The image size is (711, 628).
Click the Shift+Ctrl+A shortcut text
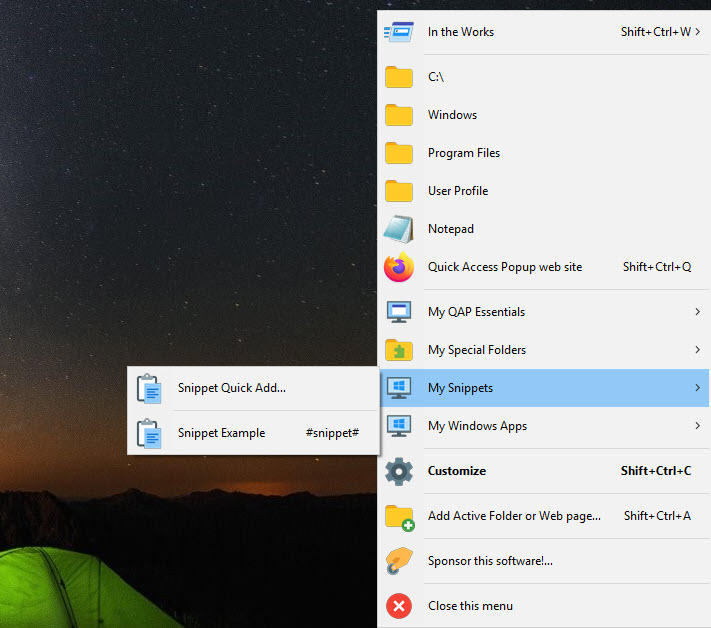coord(657,516)
